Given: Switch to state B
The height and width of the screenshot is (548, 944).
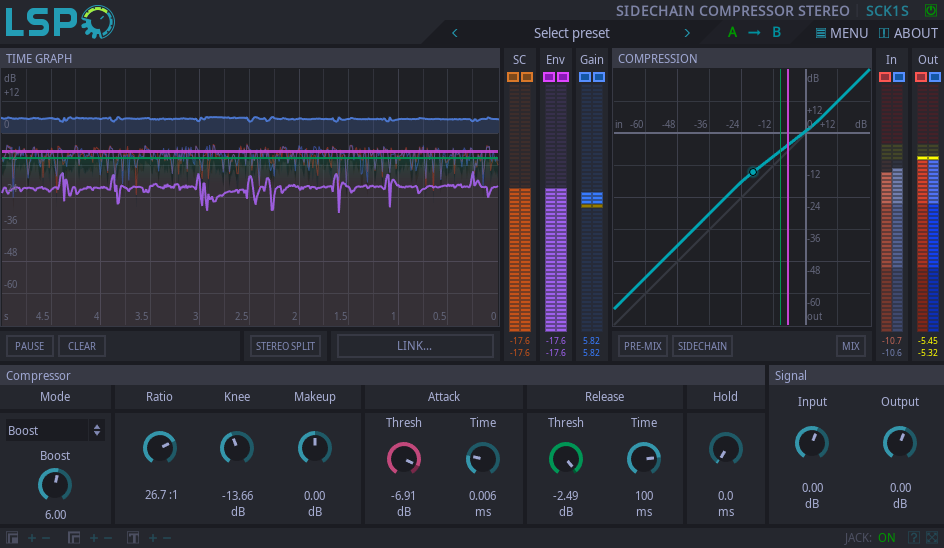Looking at the screenshot, I should [777, 33].
